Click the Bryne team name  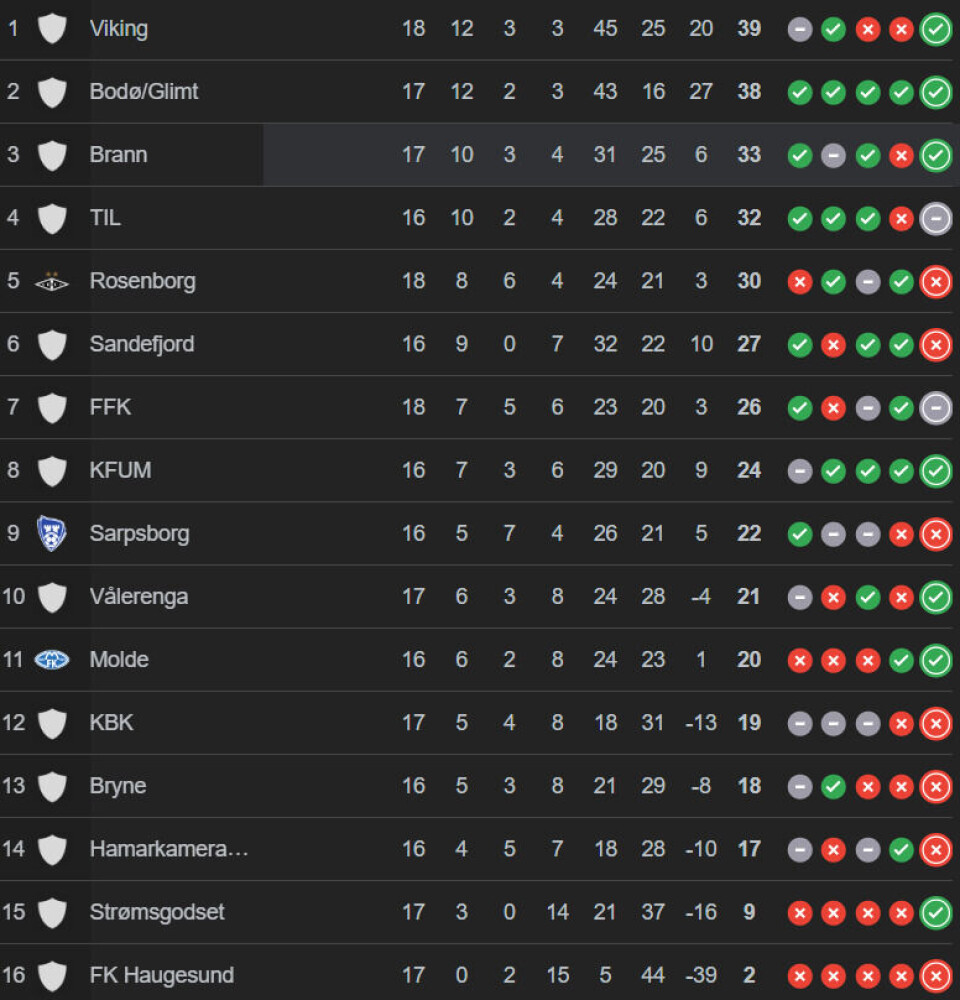[118, 786]
